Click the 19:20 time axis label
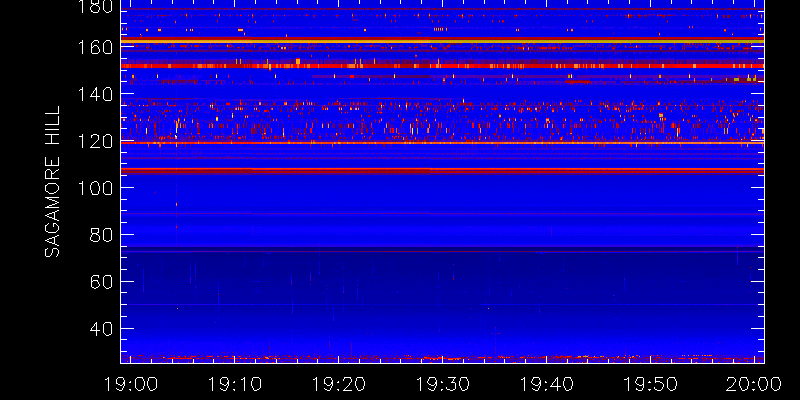800x400 pixels. [x=339, y=383]
